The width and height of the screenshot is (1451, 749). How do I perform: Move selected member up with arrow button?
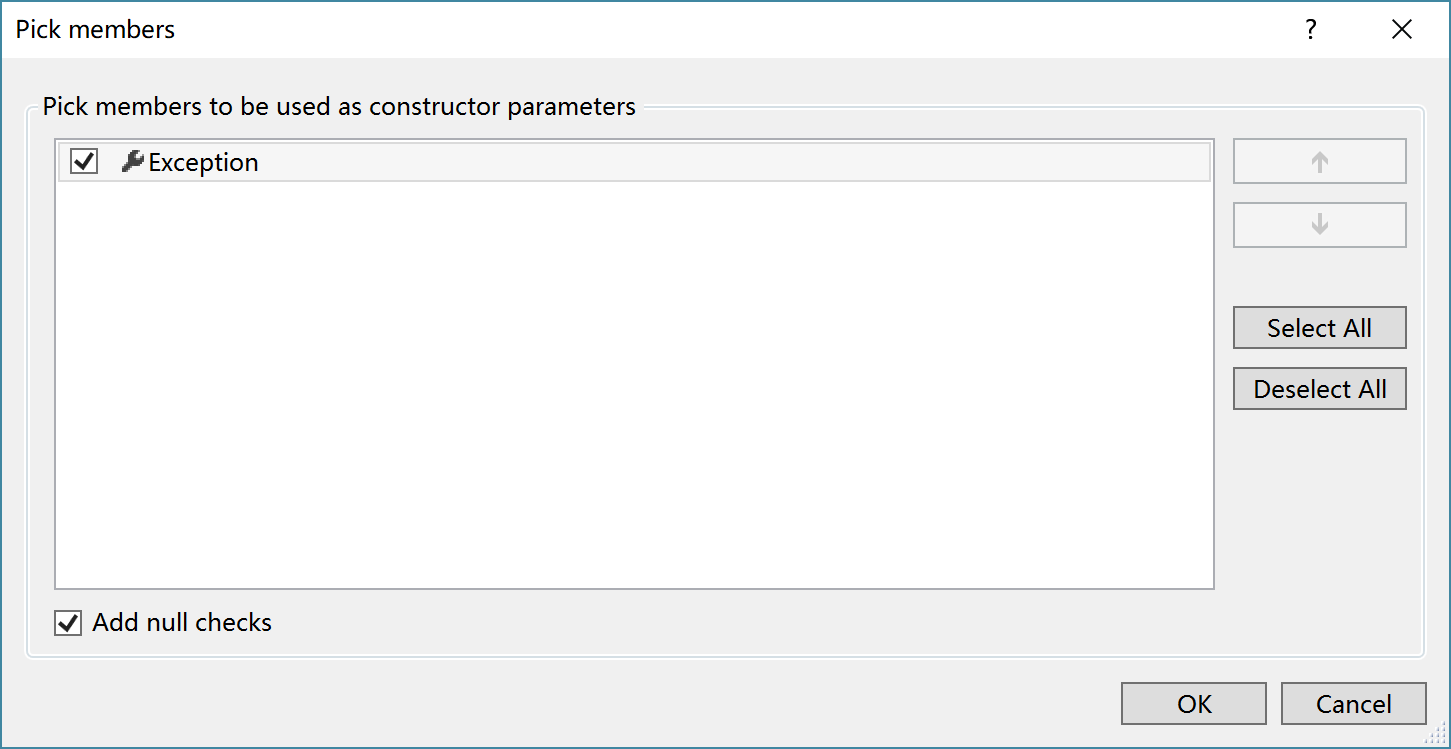point(1319,162)
